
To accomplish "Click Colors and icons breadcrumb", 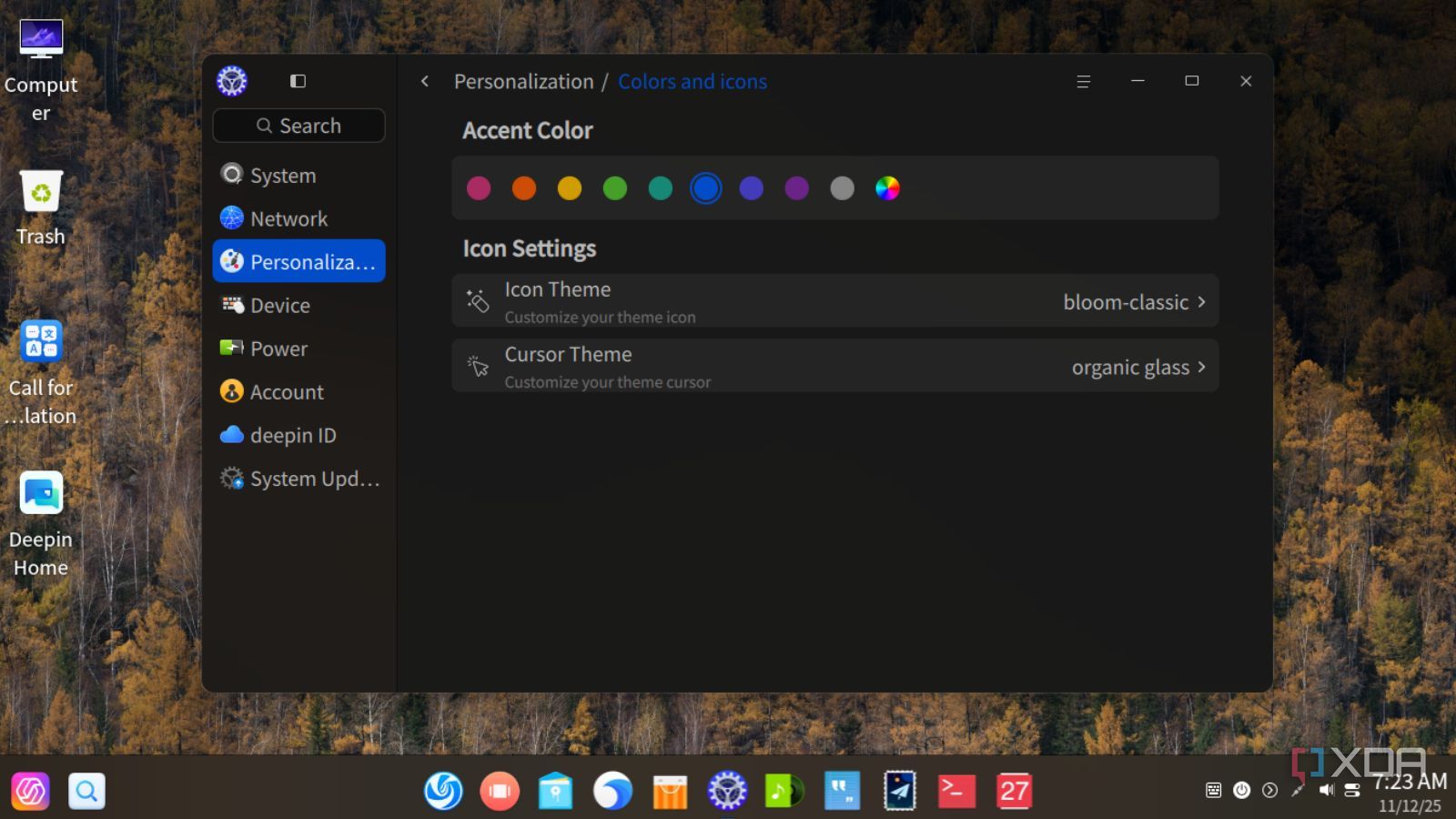I will coord(693,81).
